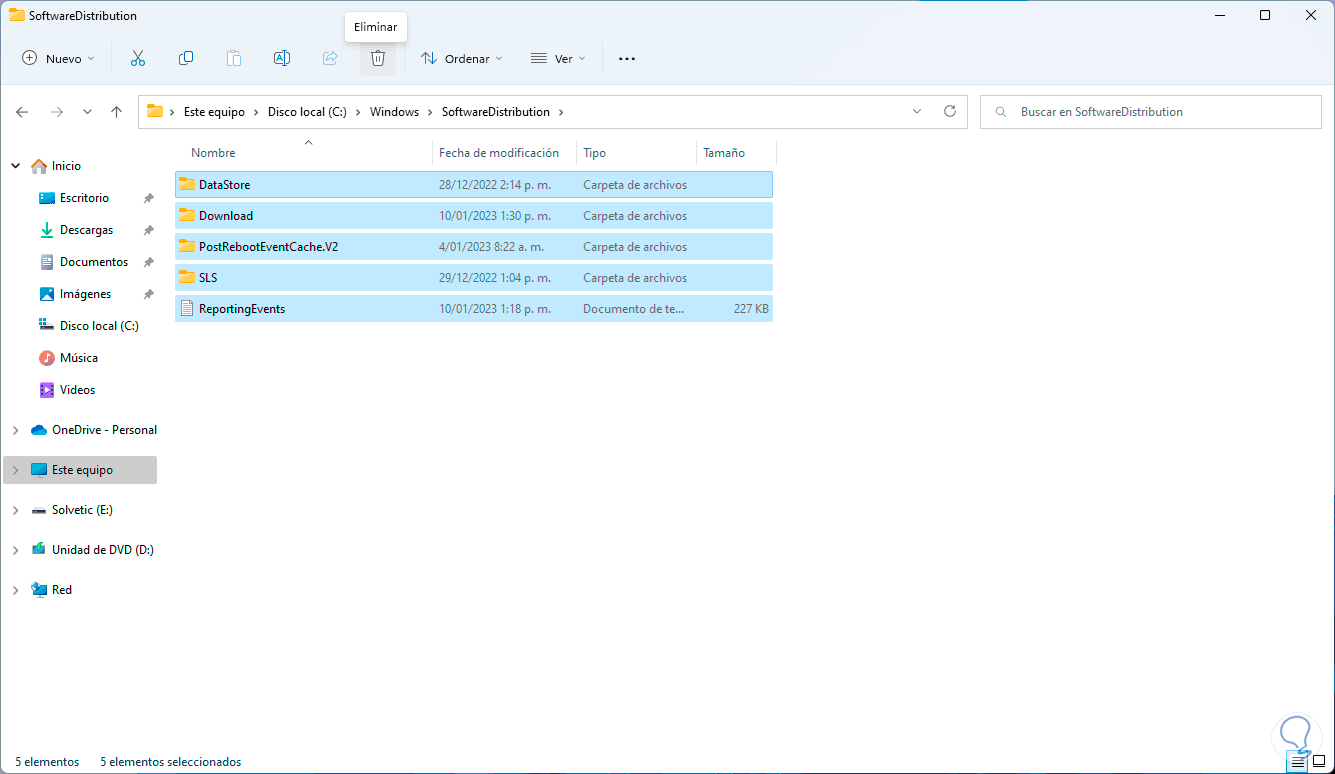Go back with the left arrow
Image resolution: width=1335 pixels, height=774 pixels.
22,112
